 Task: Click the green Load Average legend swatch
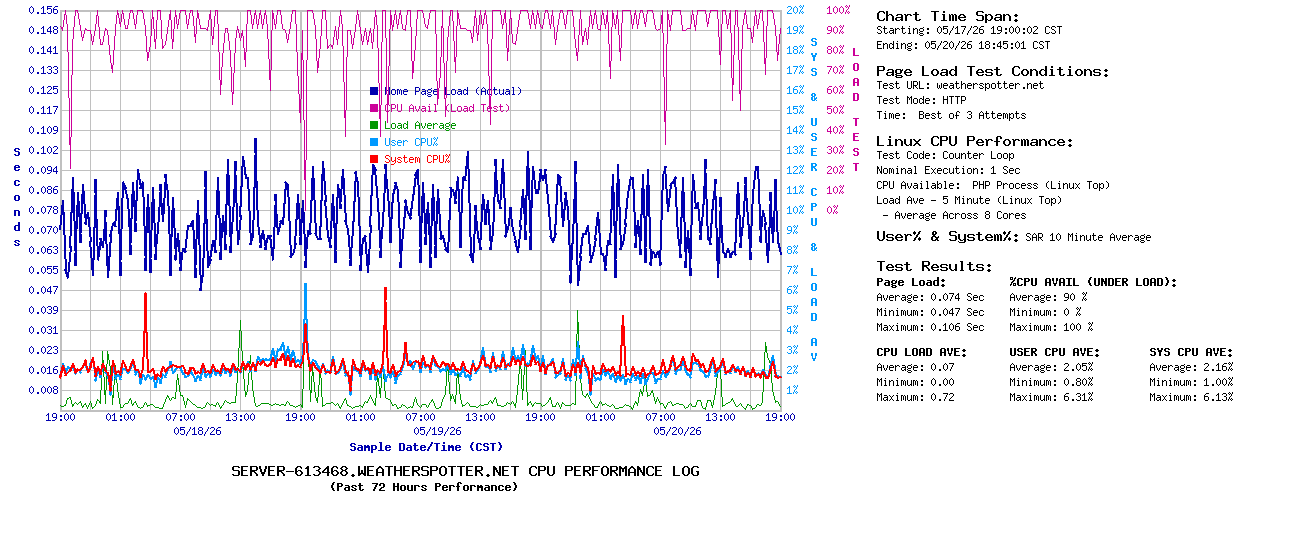374,125
